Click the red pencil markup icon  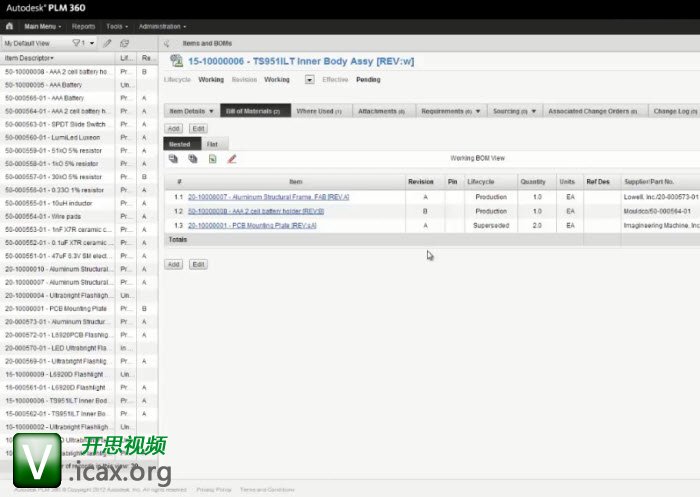tap(232, 159)
